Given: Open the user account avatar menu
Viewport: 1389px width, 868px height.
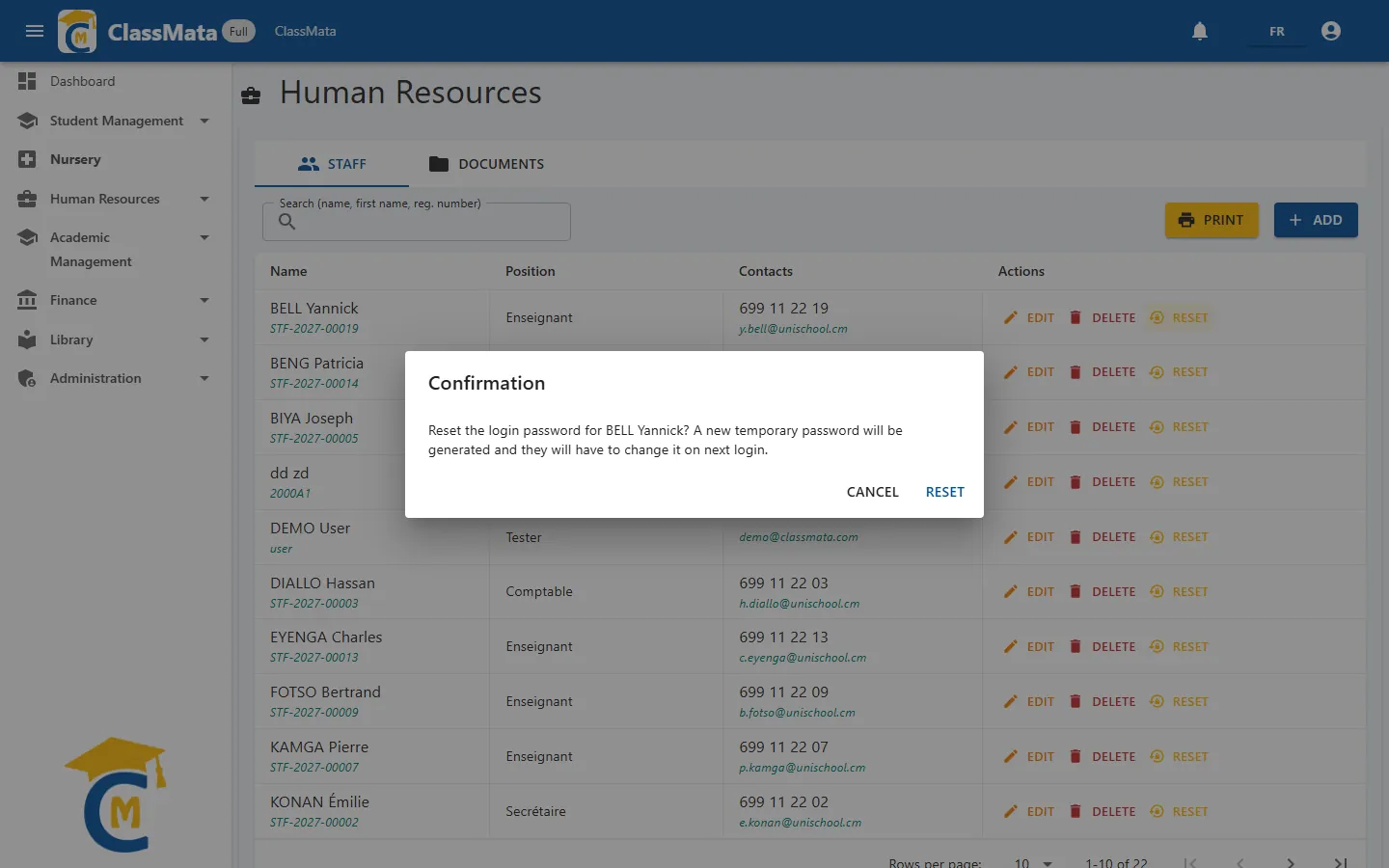Looking at the screenshot, I should coord(1331,31).
